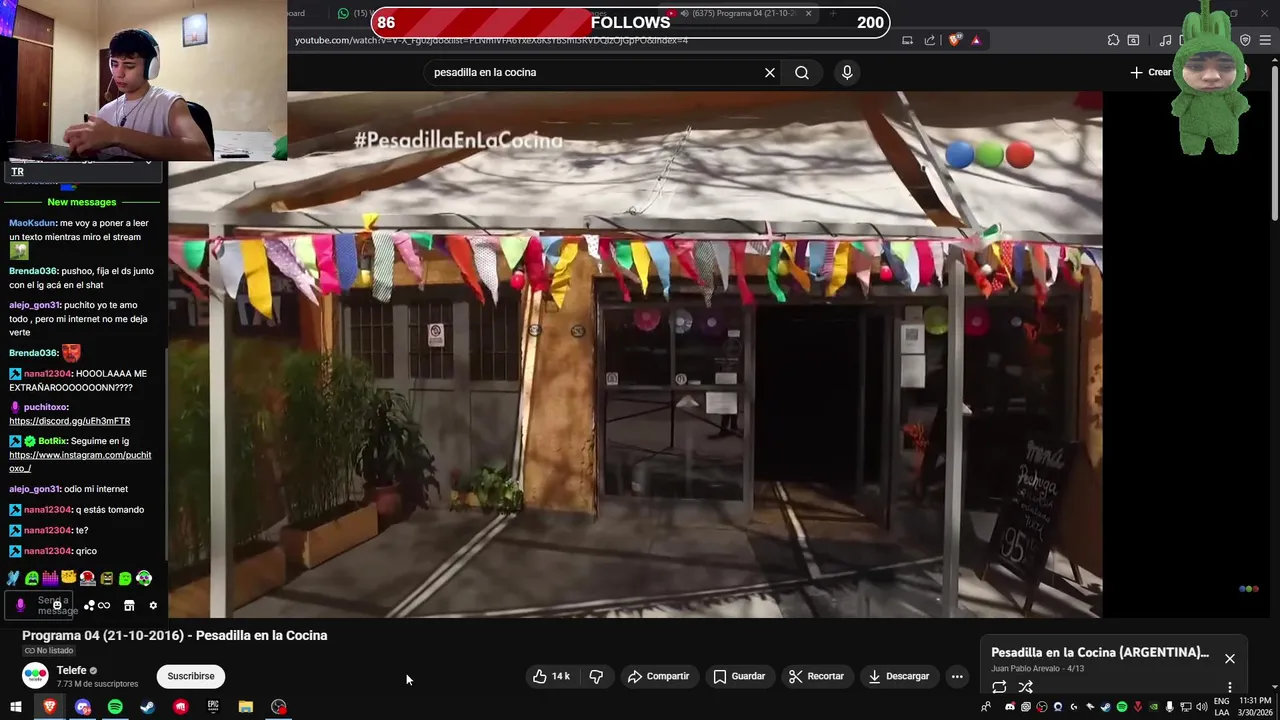Image resolution: width=1280 pixels, height=720 pixels.
Task: Click the Brave browser taskbar icon
Action: click(x=50, y=707)
